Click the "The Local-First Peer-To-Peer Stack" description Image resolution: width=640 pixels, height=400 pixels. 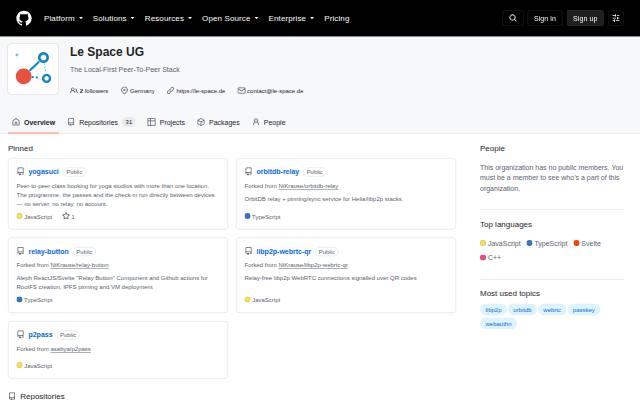(125, 69)
